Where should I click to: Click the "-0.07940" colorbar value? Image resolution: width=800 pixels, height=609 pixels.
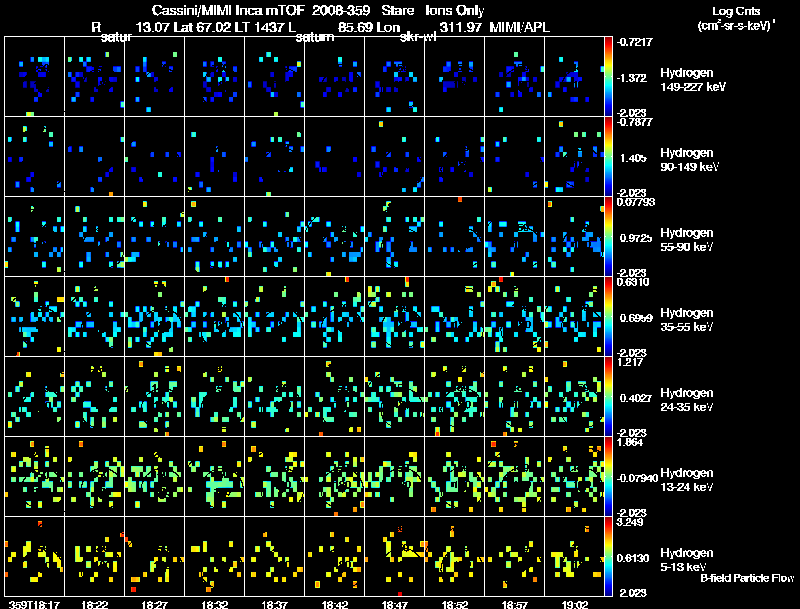pyautogui.click(x=637, y=478)
